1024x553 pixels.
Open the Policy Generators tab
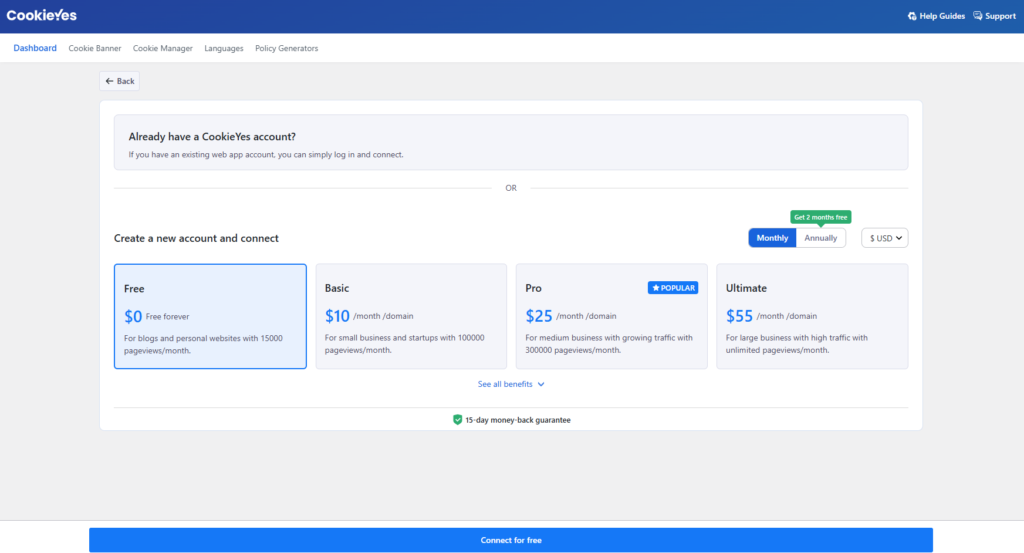287,48
